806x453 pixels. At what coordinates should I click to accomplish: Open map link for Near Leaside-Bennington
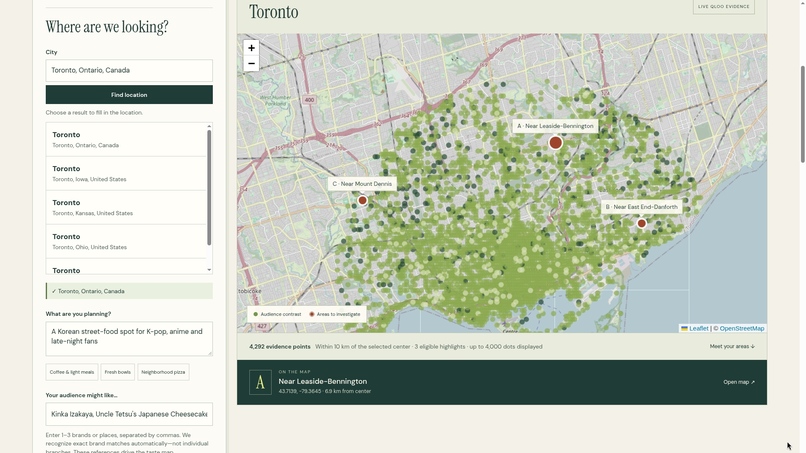pos(739,382)
